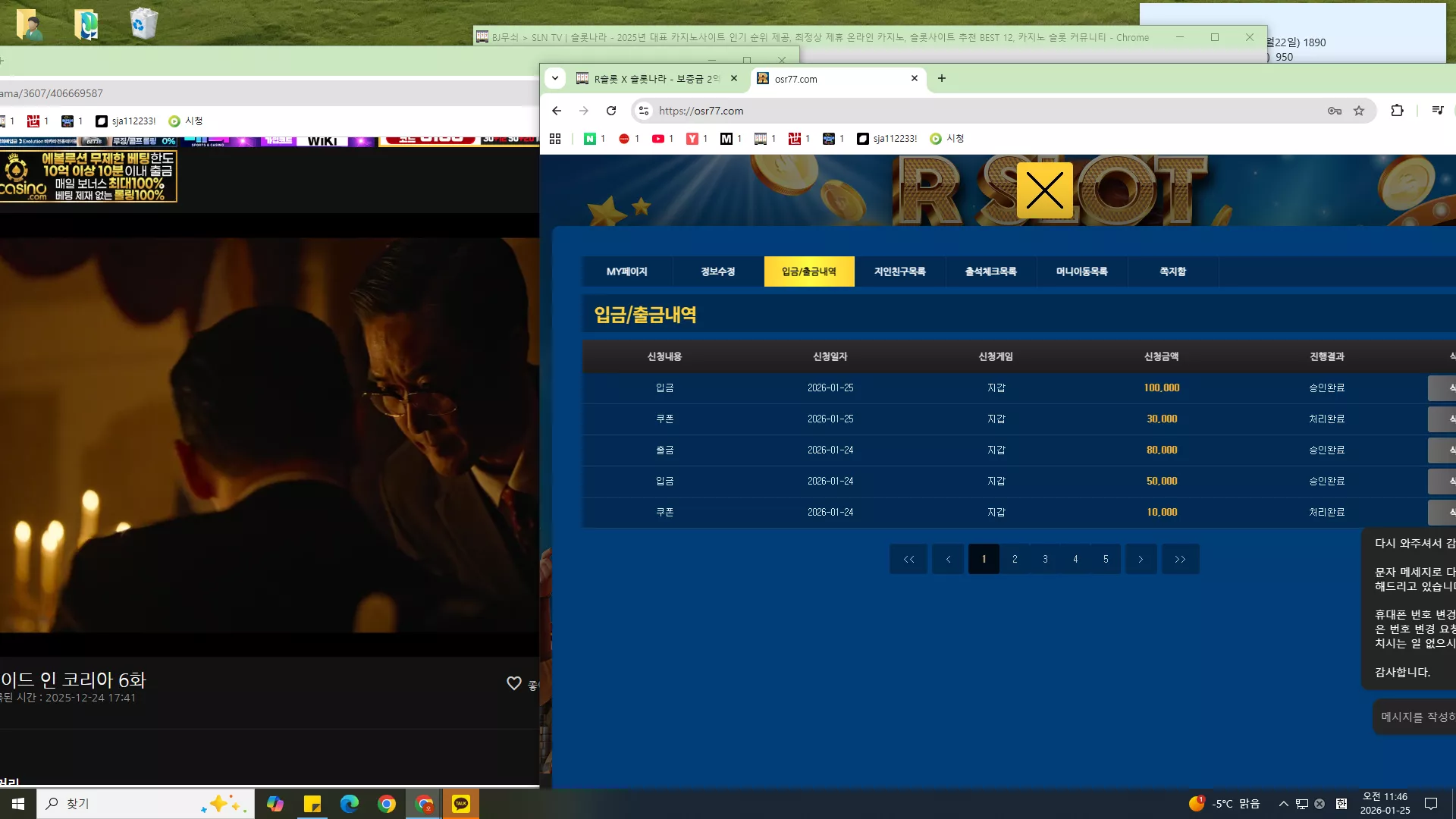This screenshot has height=819, width=1456.
Task: Go back in the osr77 browser window
Action: point(557,111)
